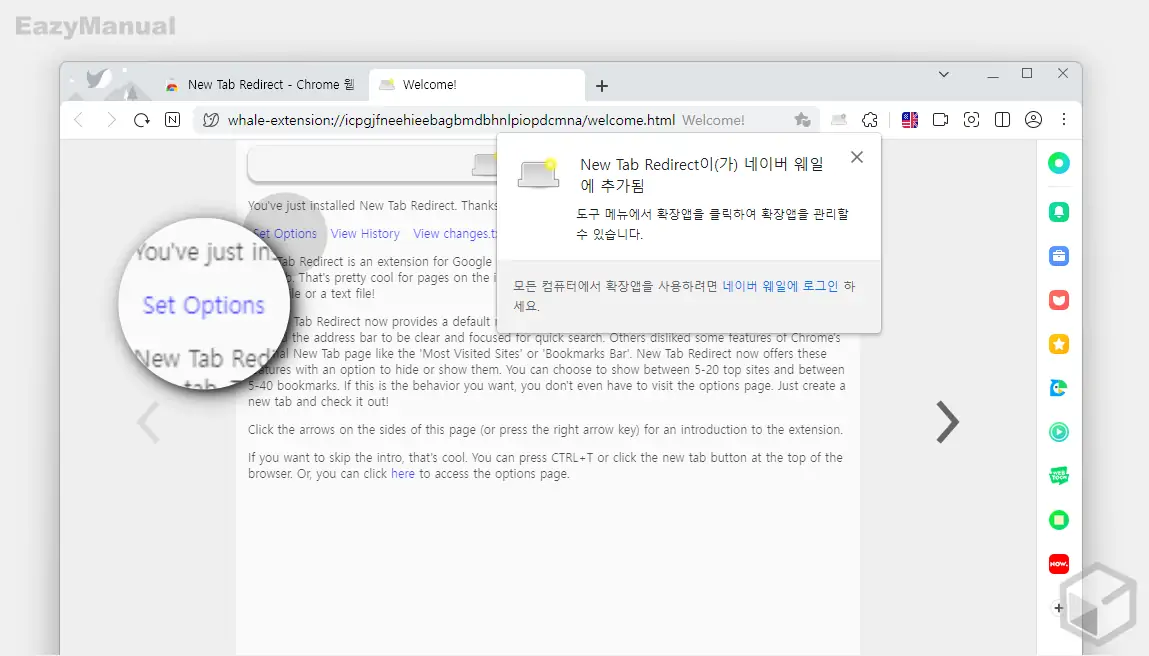Open the green square sidebar app
The height and width of the screenshot is (656, 1149).
coord(1059,520)
